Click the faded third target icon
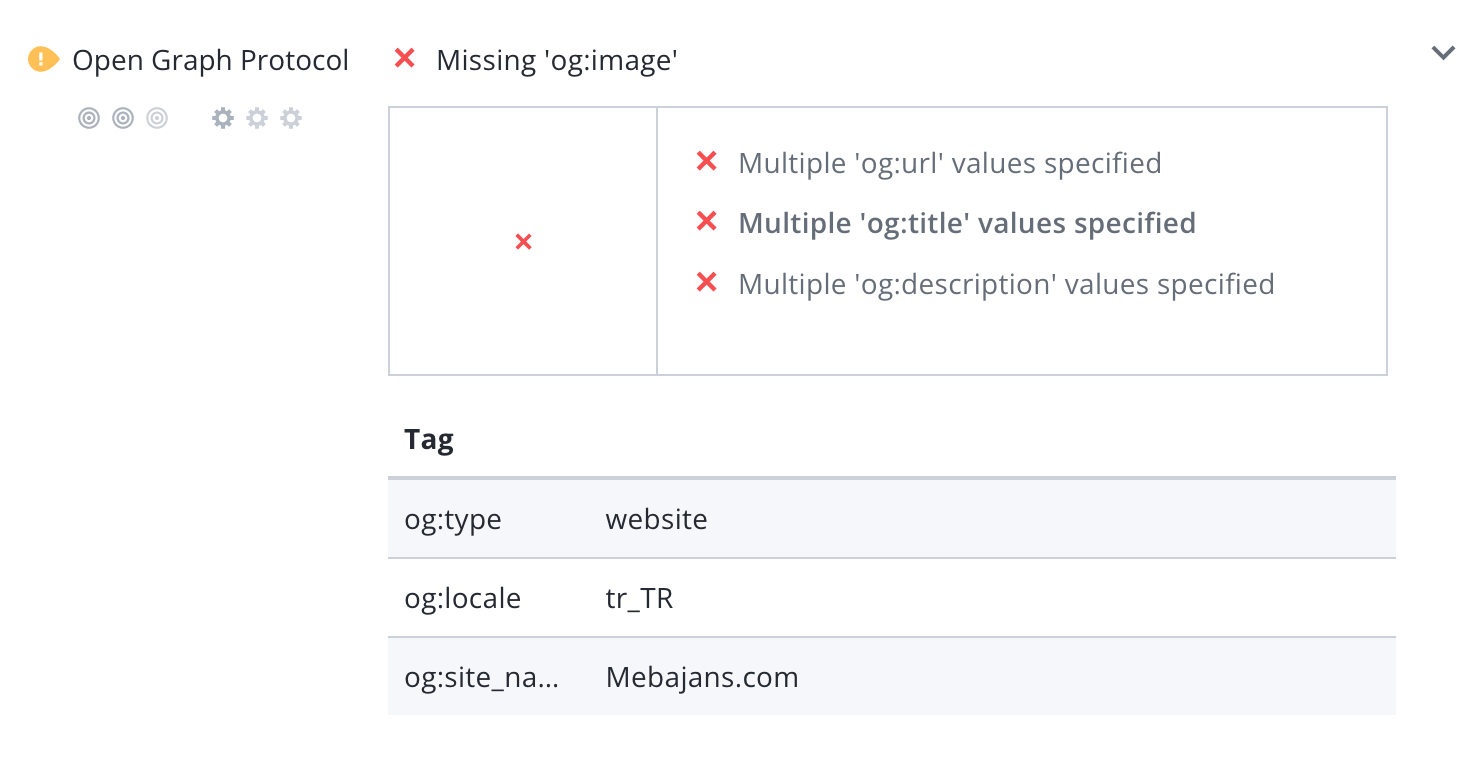This screenshot has height=760, width=1470. click(156, 118)
